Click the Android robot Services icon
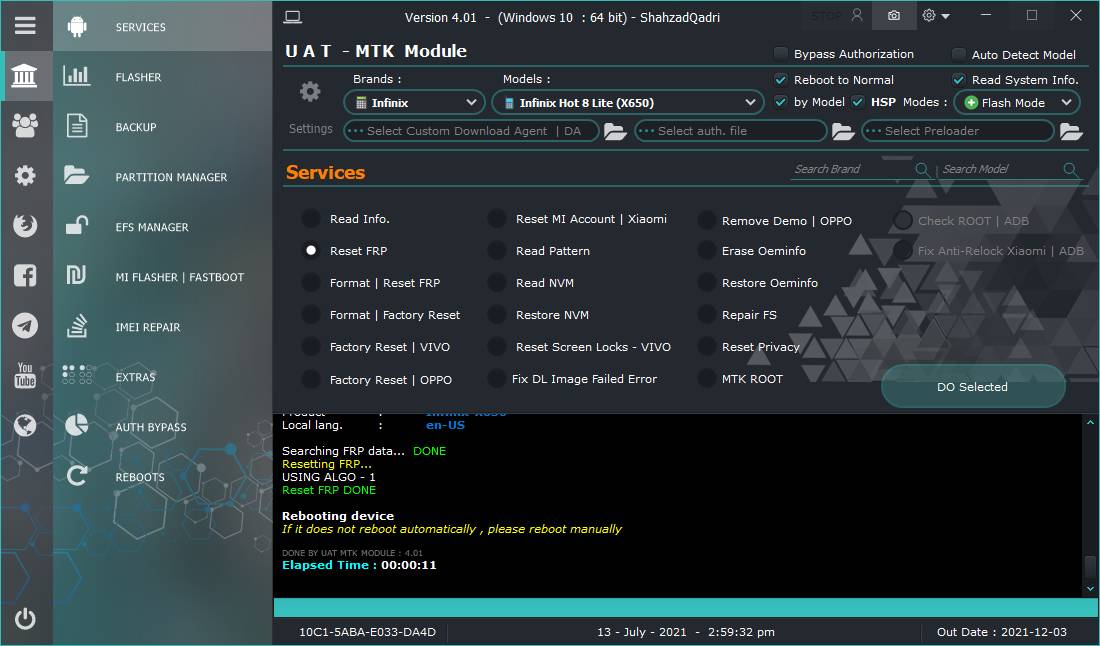This screenshot has width=1100, height=646. [x=77, y=27]
